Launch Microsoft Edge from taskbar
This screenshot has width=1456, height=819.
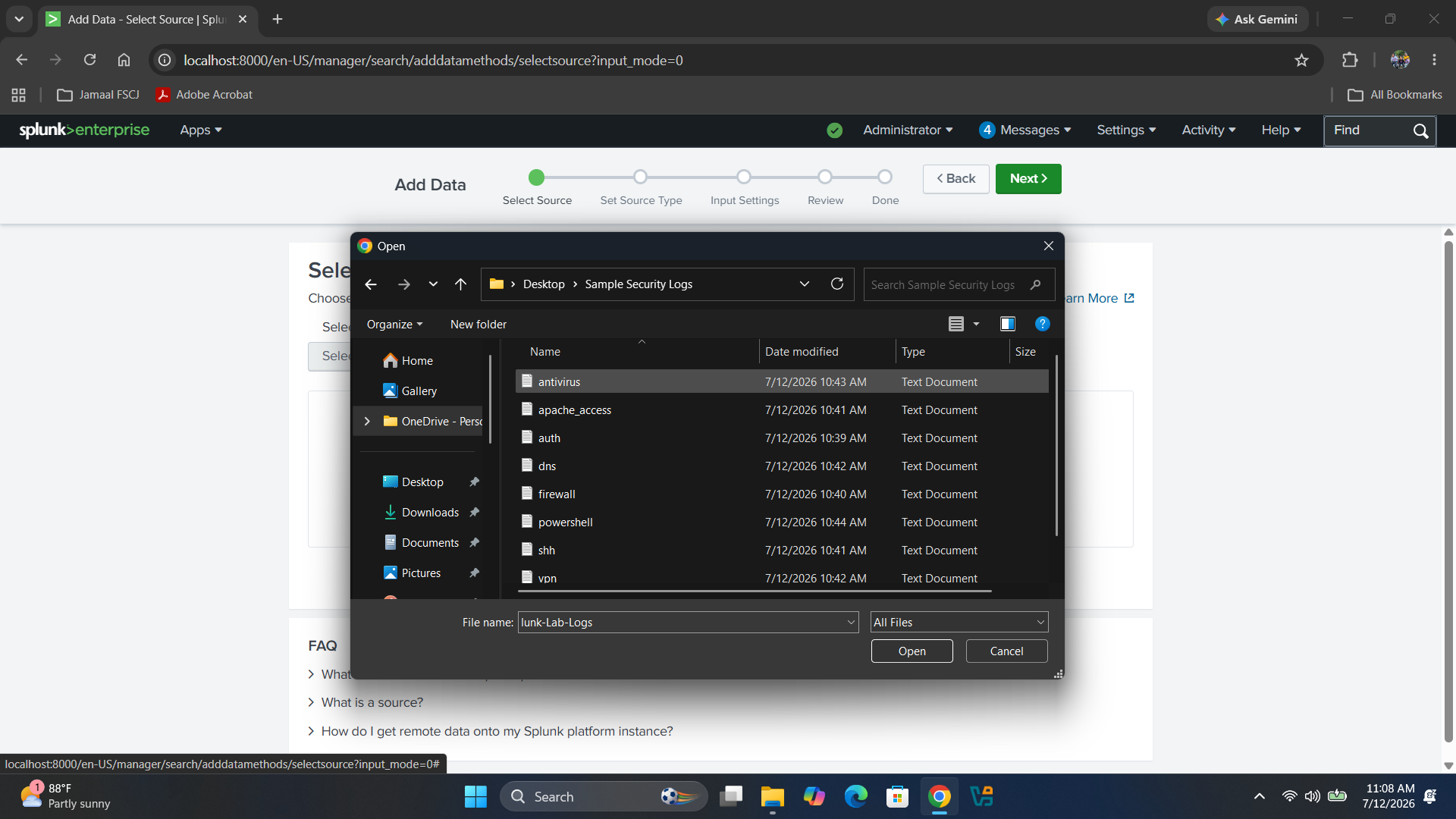tap(855, 797)
